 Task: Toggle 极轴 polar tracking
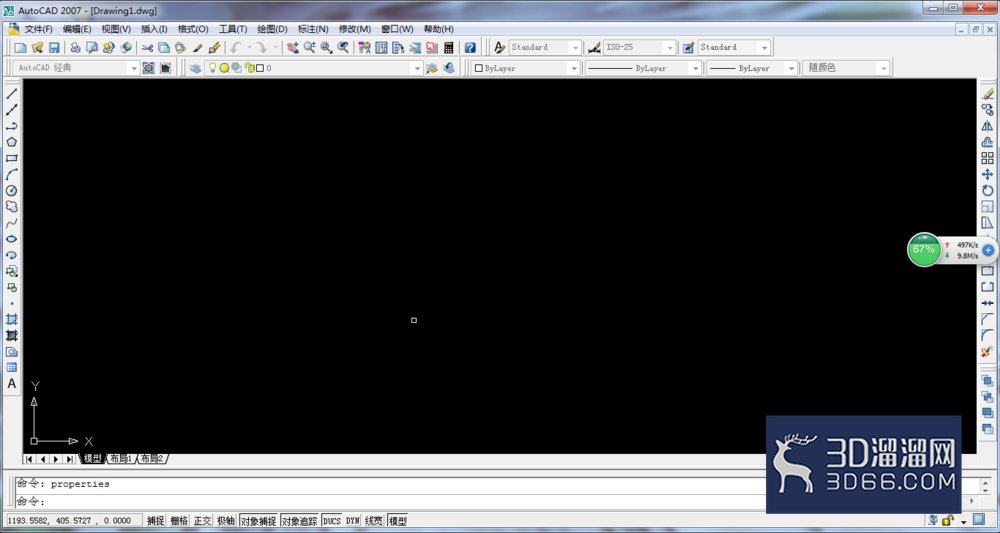[226, 521]
